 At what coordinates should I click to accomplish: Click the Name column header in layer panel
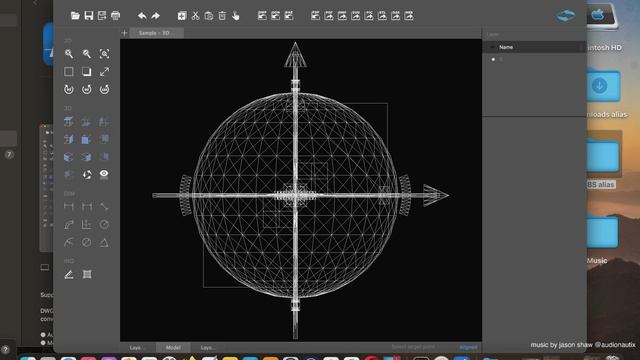tap(506, 47)
